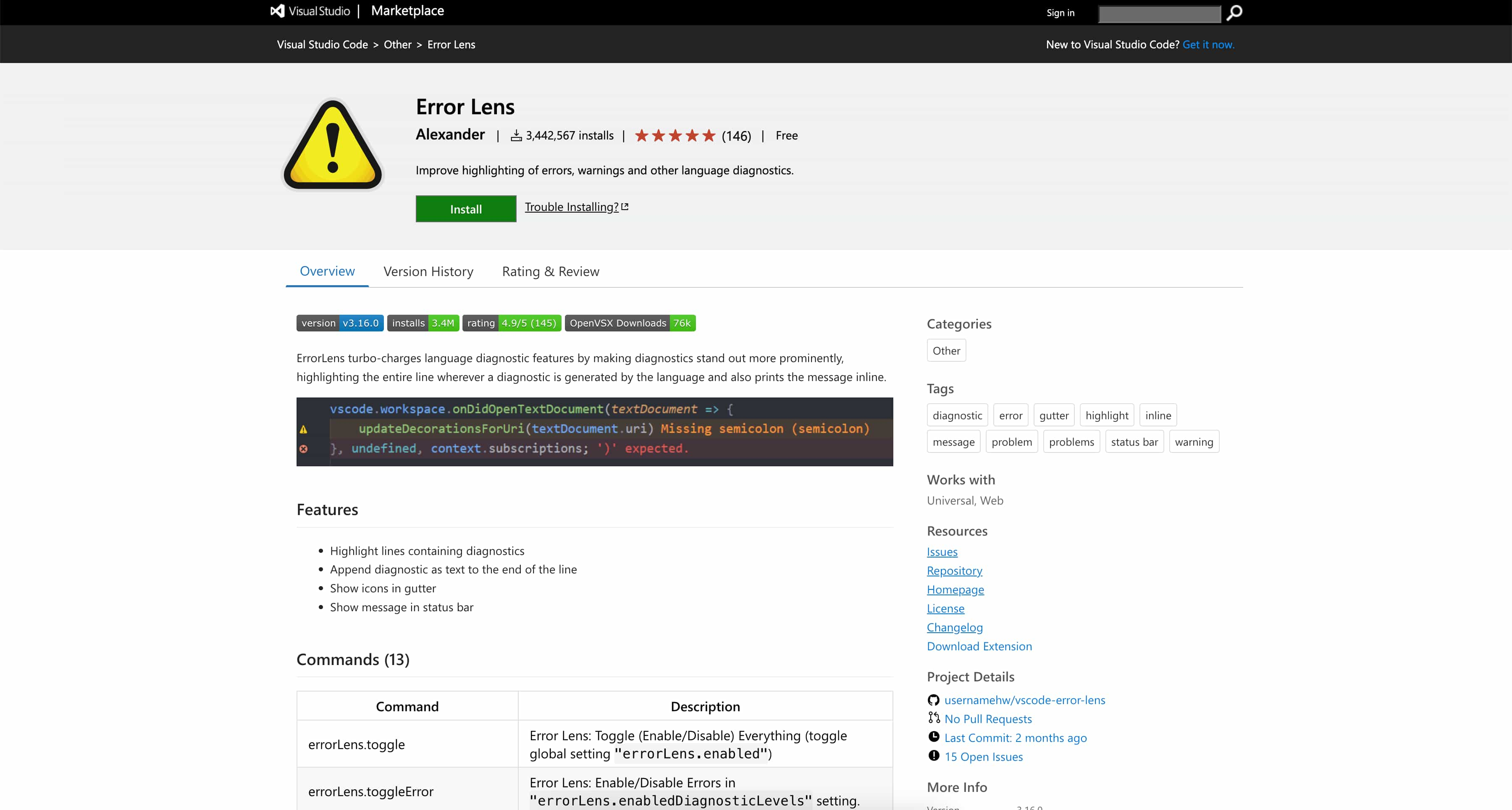Click errorLens.toggleError command cell

[x=407, y=789]
